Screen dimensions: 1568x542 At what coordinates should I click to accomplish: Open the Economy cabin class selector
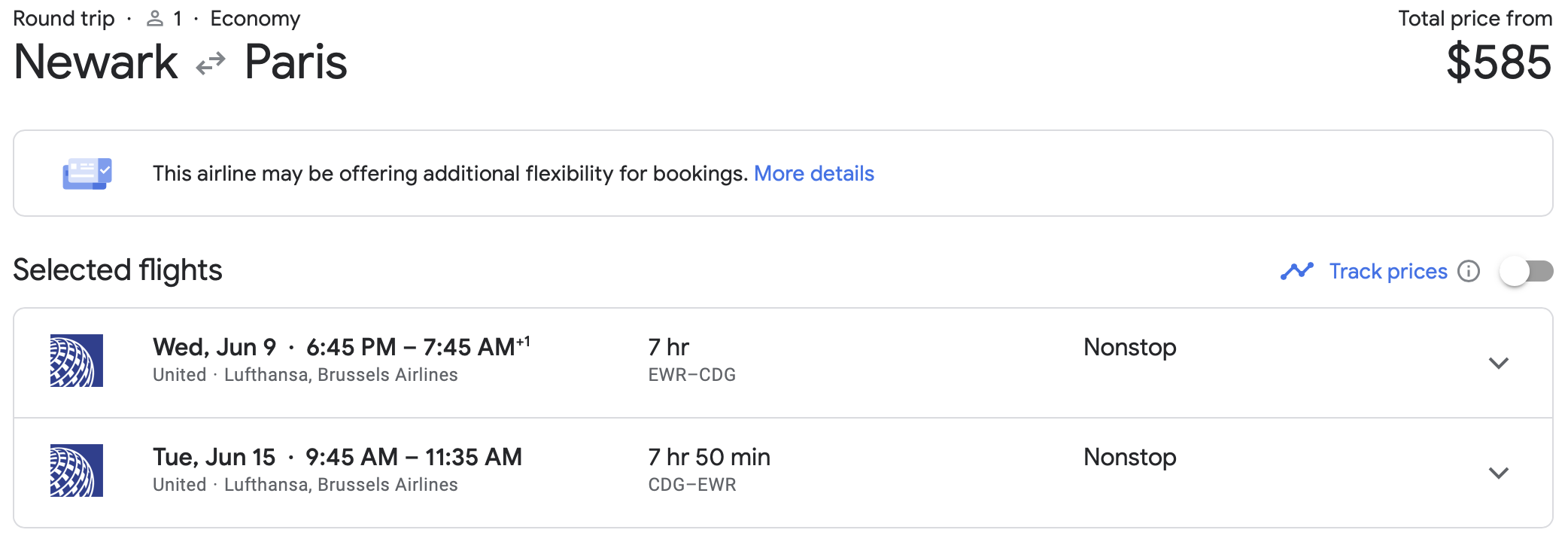click(255, 18)
